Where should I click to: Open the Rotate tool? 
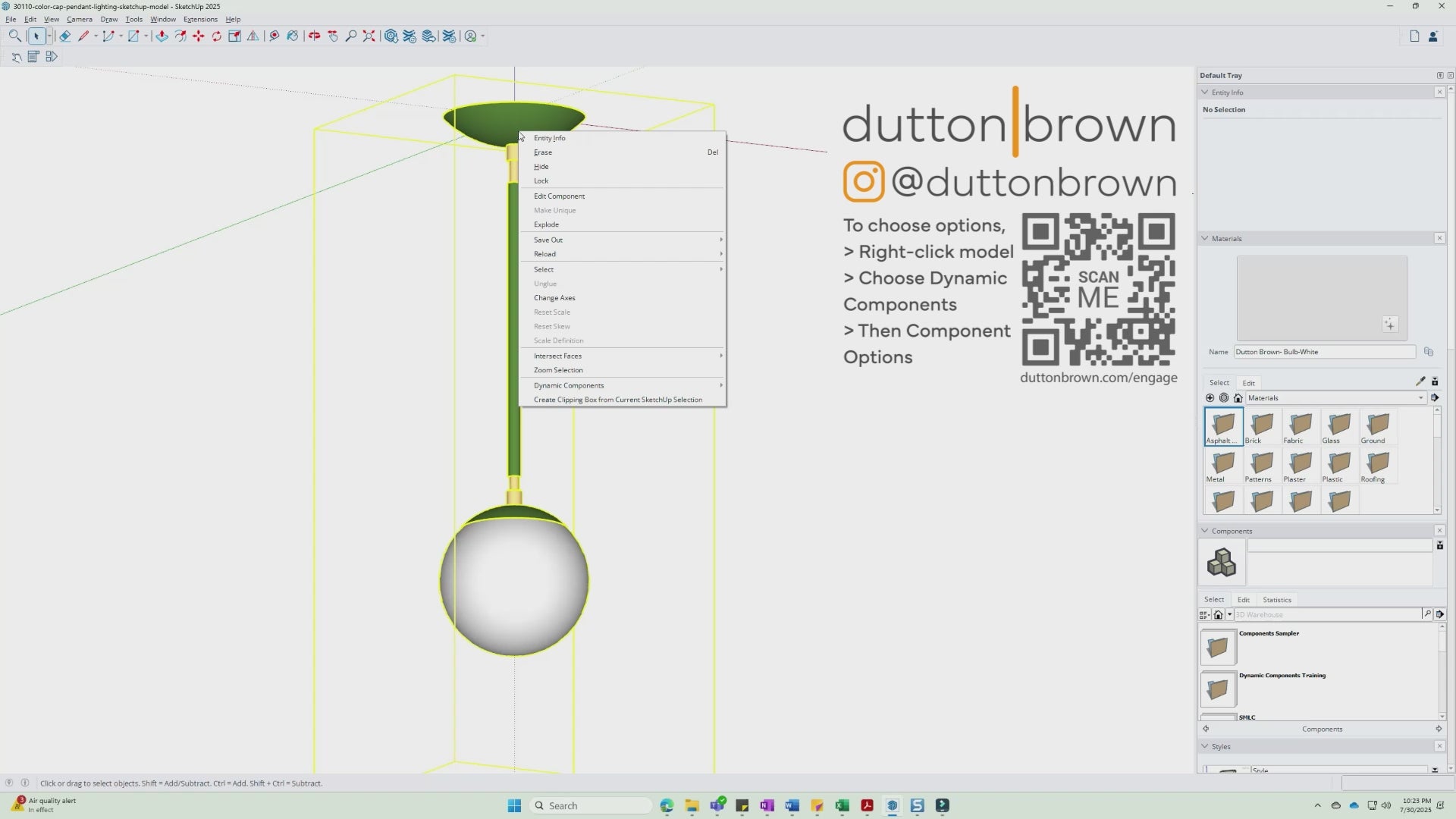point(217,36)
